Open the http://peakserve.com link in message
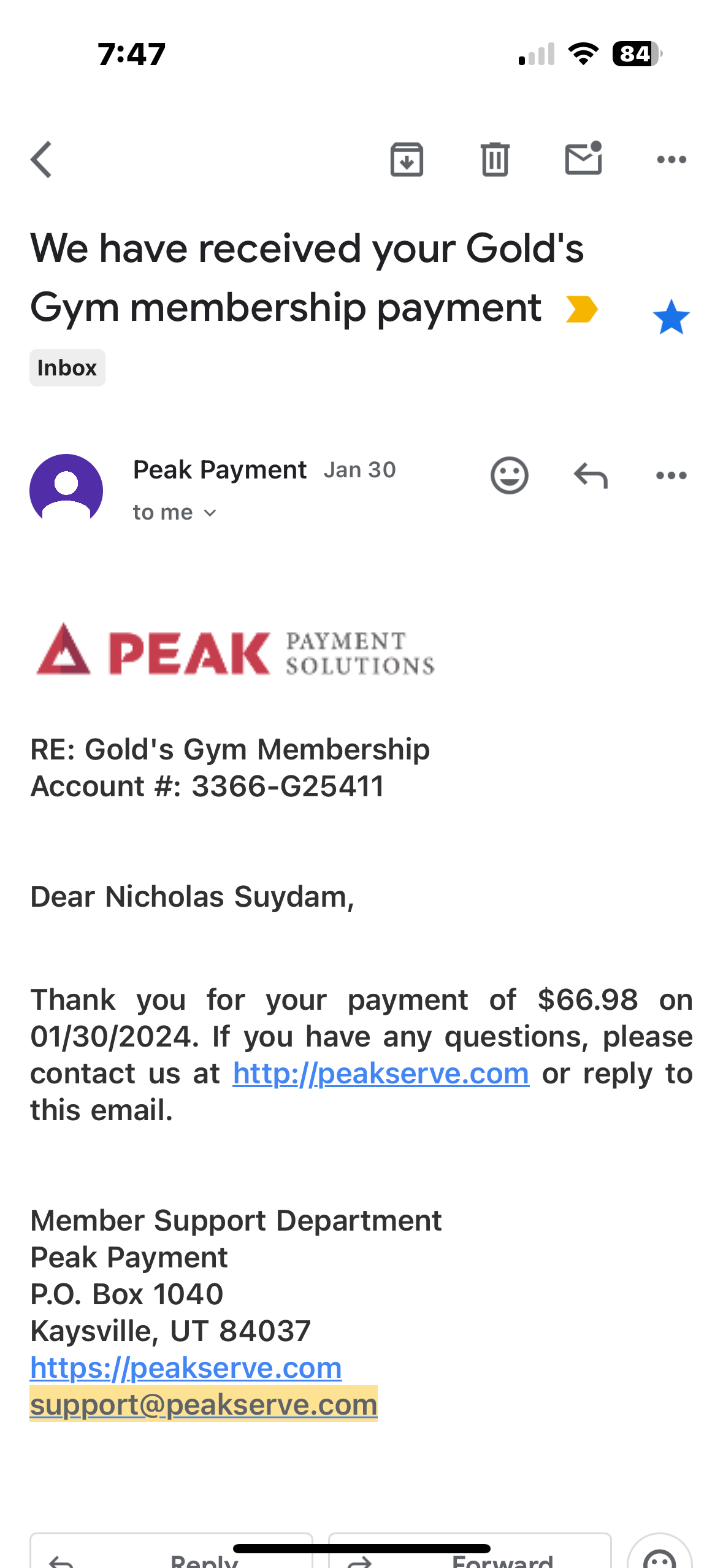This screenshot has width=723, height=1568. click(x=381, y=1074)
